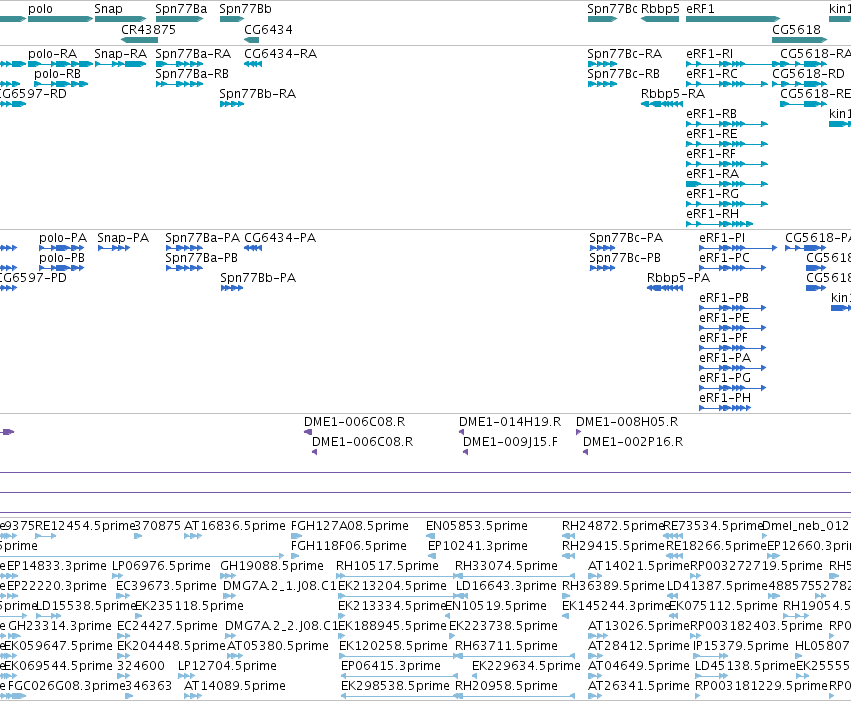This screenshot has width=851, height=701.
Task: Select the Spn77Bc gene label
Action: (x=613, y=9)
